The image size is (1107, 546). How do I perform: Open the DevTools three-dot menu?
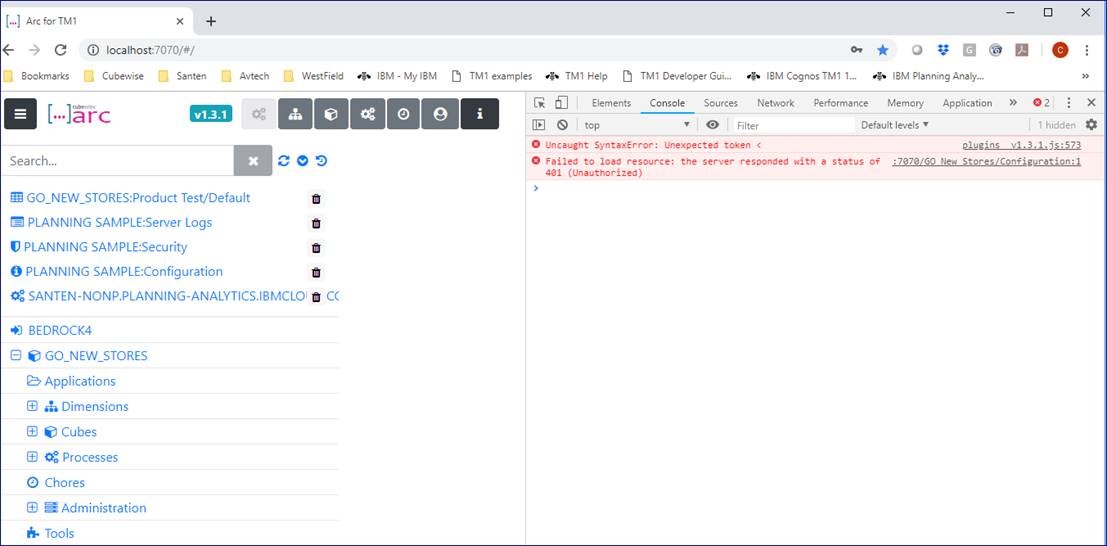(1069, 103)
